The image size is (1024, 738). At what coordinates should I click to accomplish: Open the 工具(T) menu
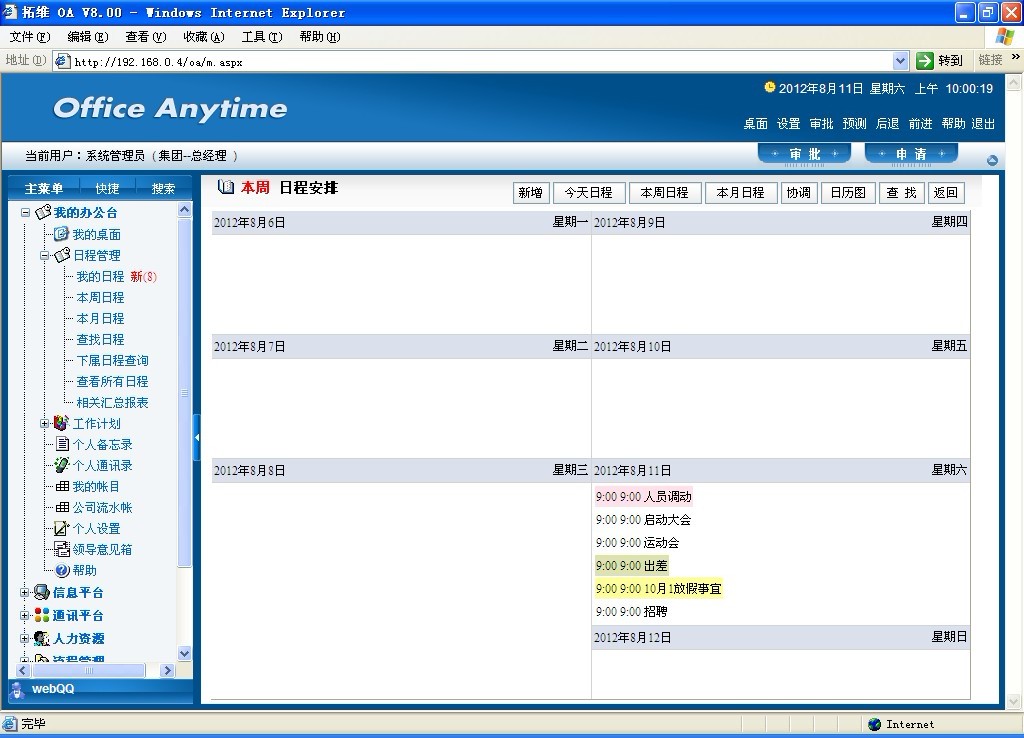pyautogui.click(x=261, y=37)
